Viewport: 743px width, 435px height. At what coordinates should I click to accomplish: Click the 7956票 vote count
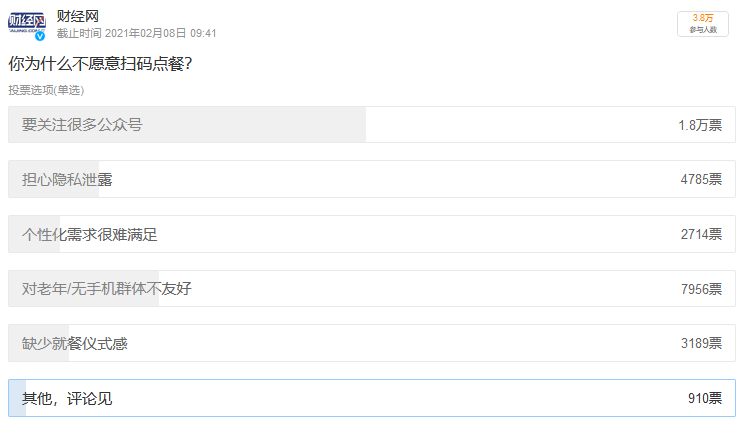(x=701, y=289)
